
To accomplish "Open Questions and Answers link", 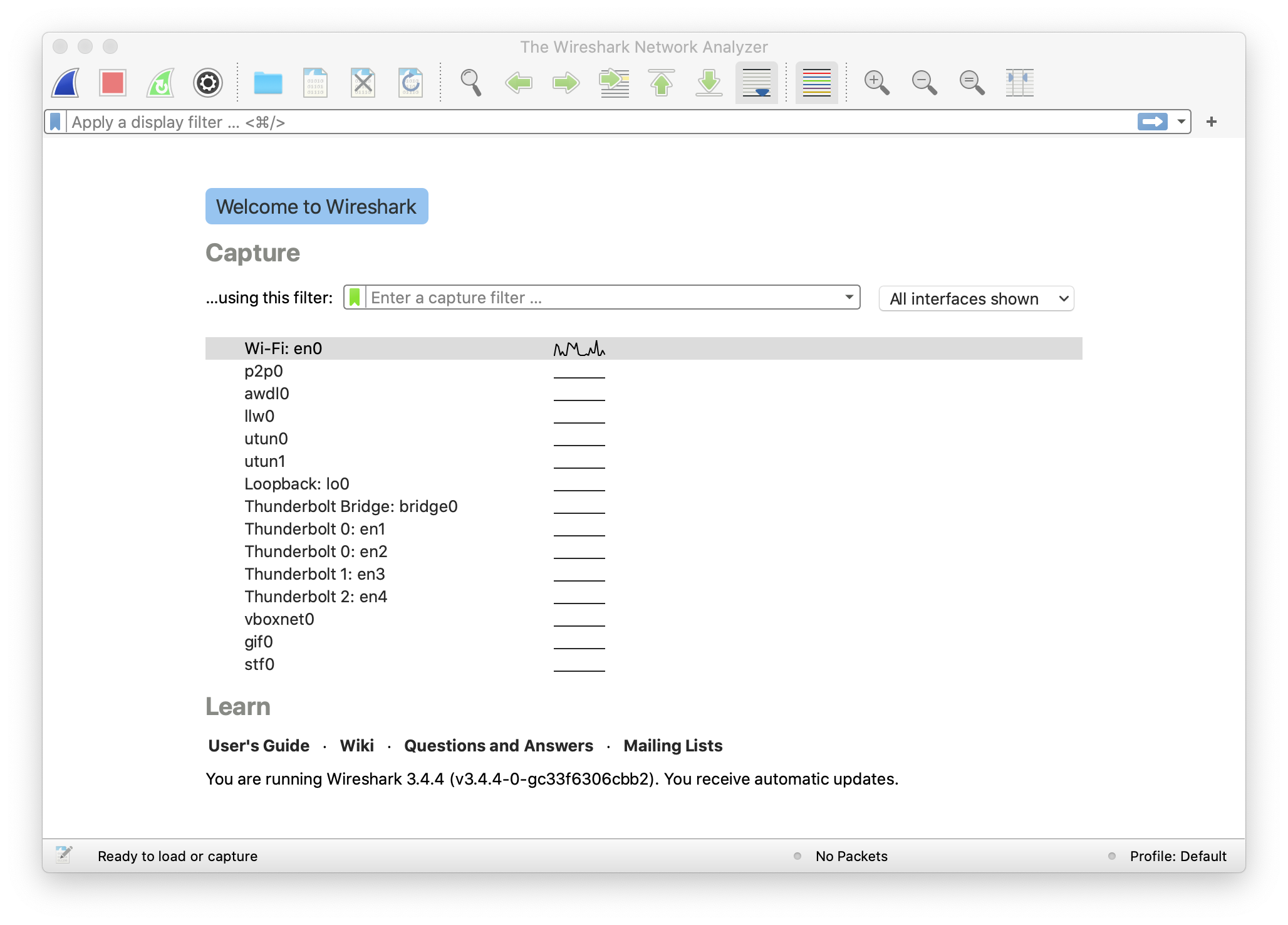I will (x=499, y=746).
